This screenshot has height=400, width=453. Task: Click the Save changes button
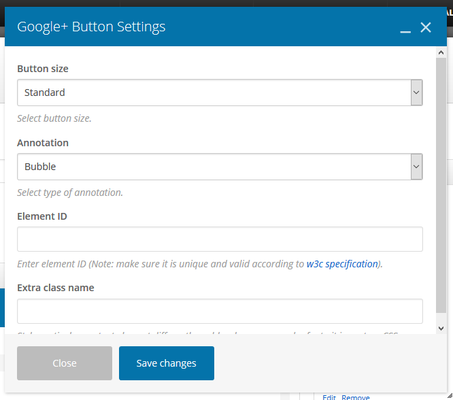(166, 363)
